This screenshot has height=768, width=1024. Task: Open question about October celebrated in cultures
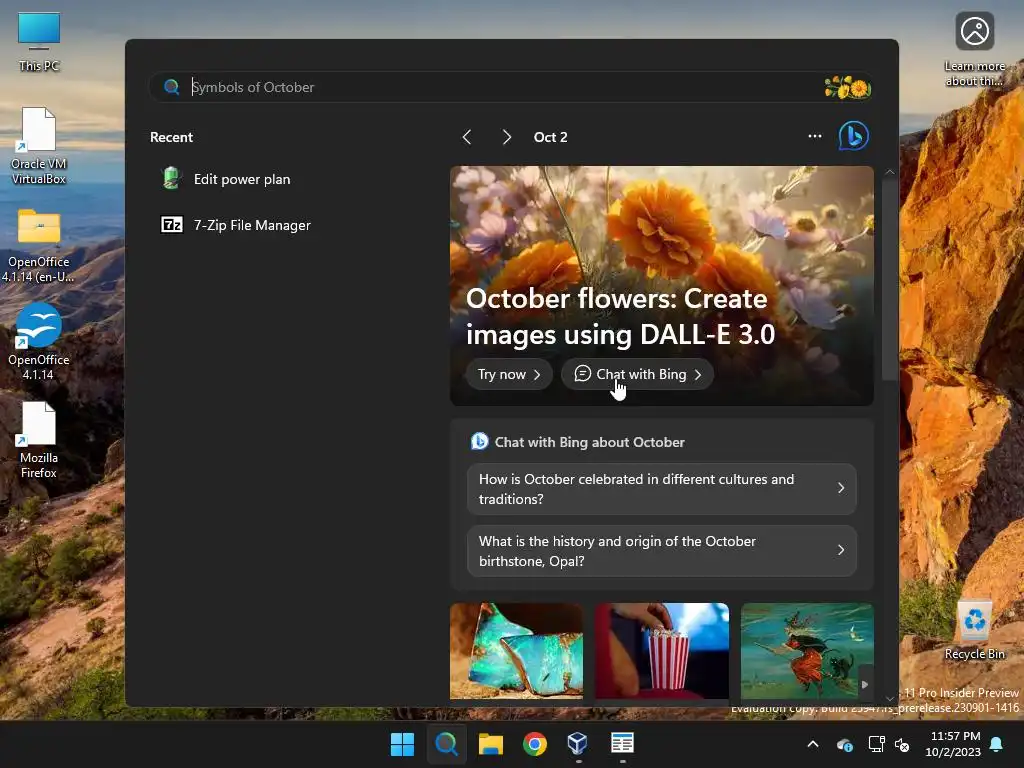(x=662, y=489)
